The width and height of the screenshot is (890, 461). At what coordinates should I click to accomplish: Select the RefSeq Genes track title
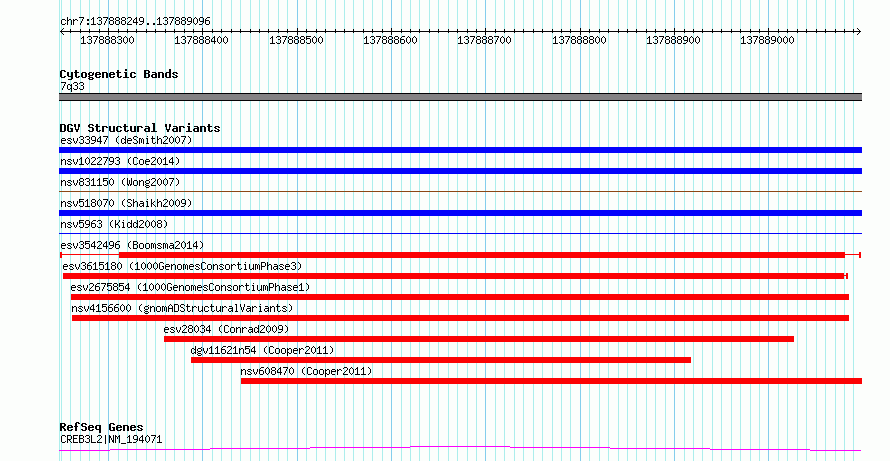click(x=101, y=427)
